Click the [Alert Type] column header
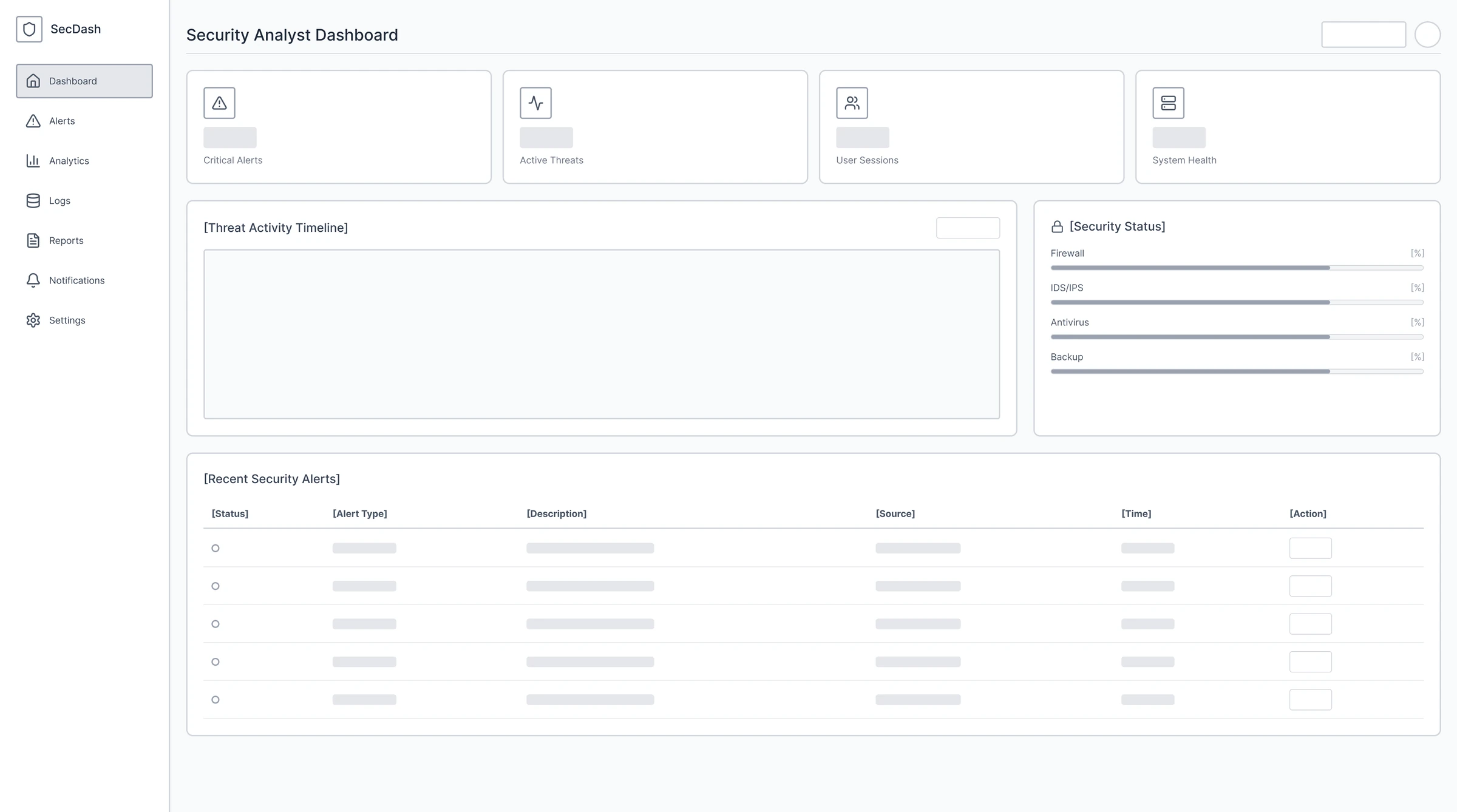The image size is (1457, 812). [x=360, y=513]
